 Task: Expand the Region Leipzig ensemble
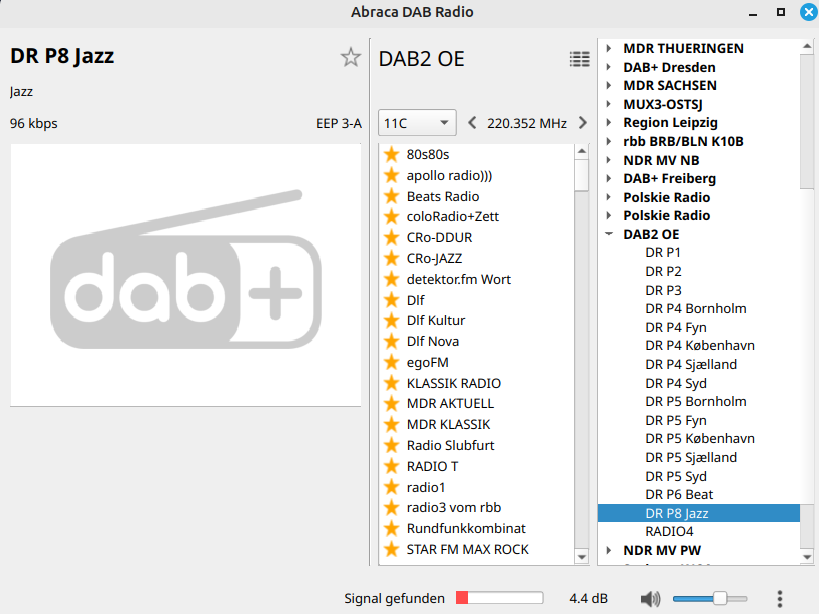pos(609,123)
